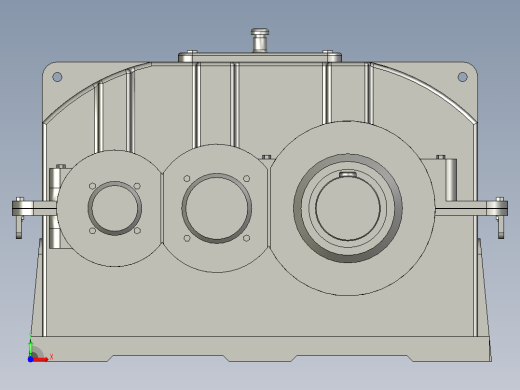This screenshot has width=520, height=390.
Task: Click the red X axis arrow of the triad
Action: 40,359
